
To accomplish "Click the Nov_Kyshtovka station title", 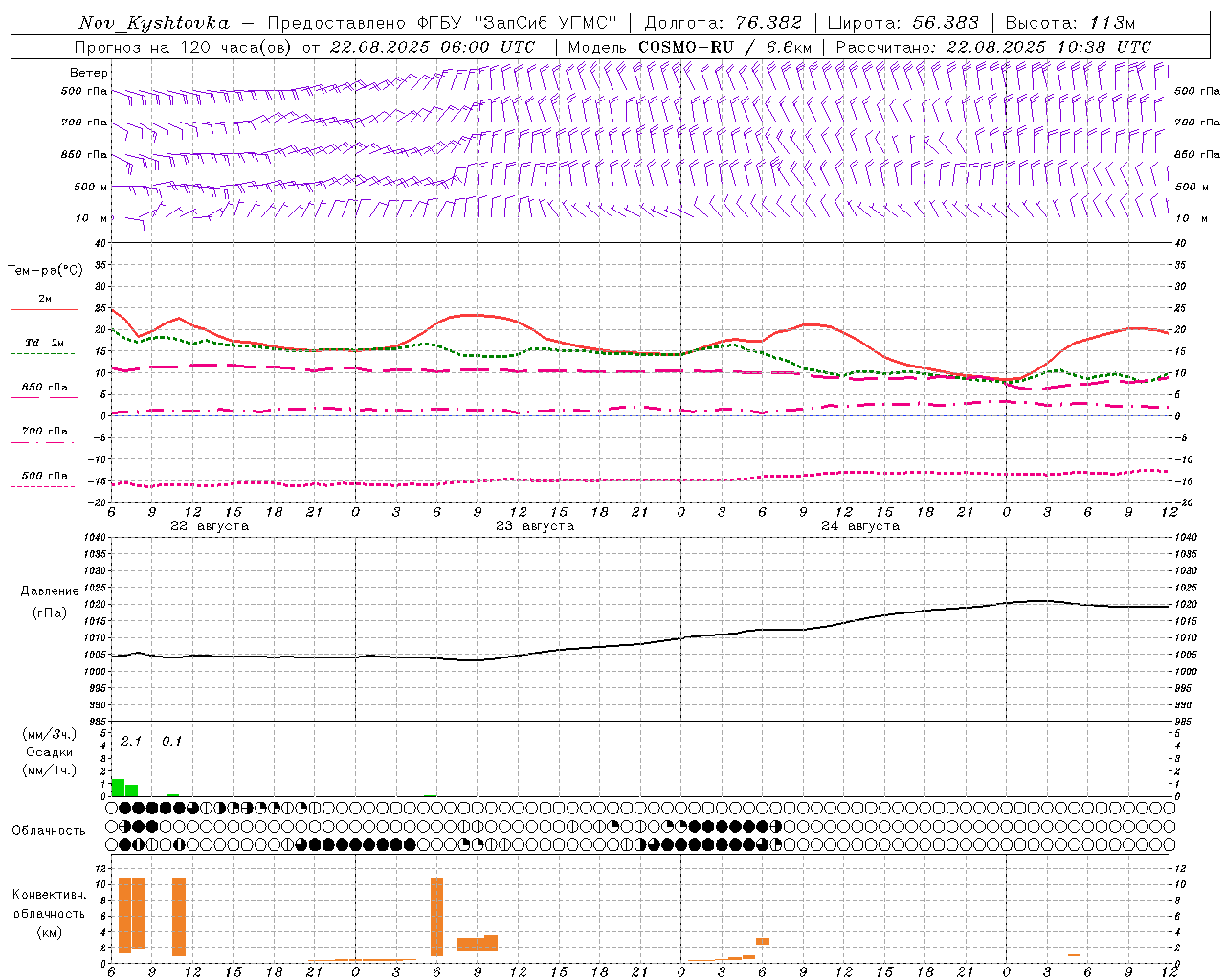I will click(153, 23).
